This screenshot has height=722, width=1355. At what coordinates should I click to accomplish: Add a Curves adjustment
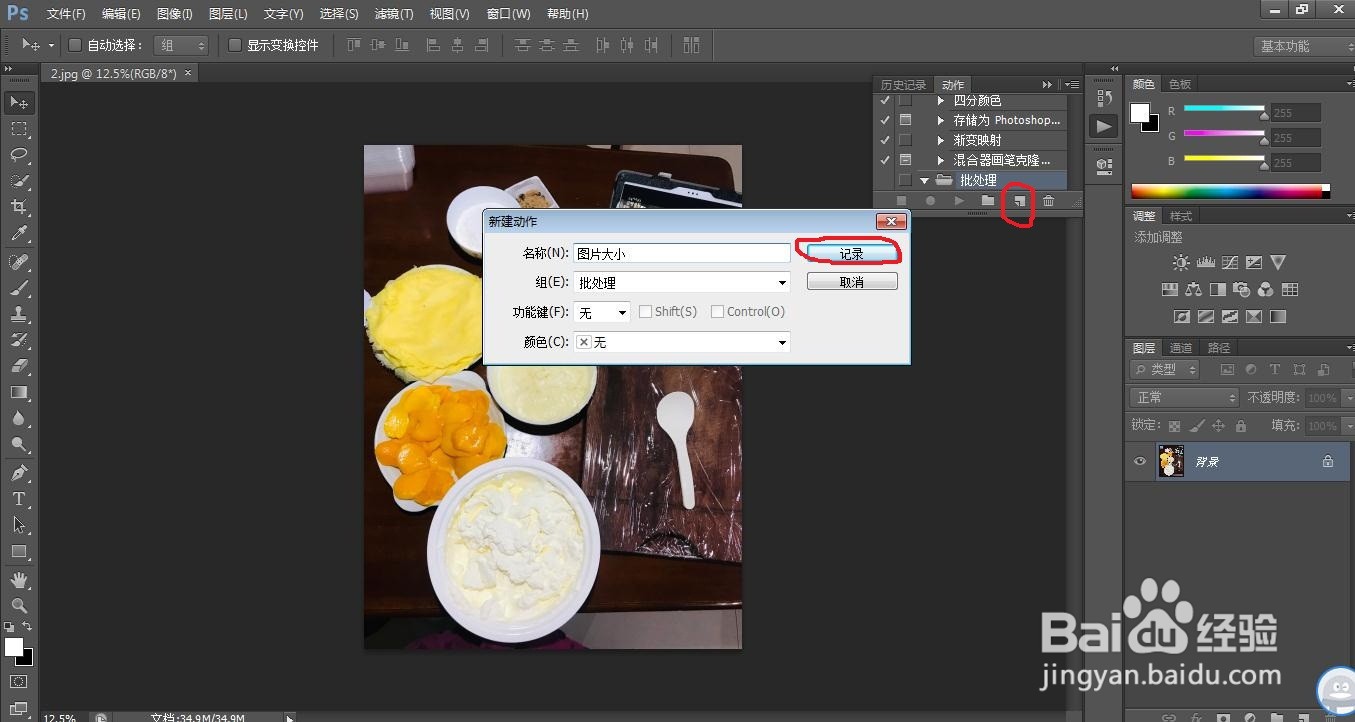[1230, 263]
